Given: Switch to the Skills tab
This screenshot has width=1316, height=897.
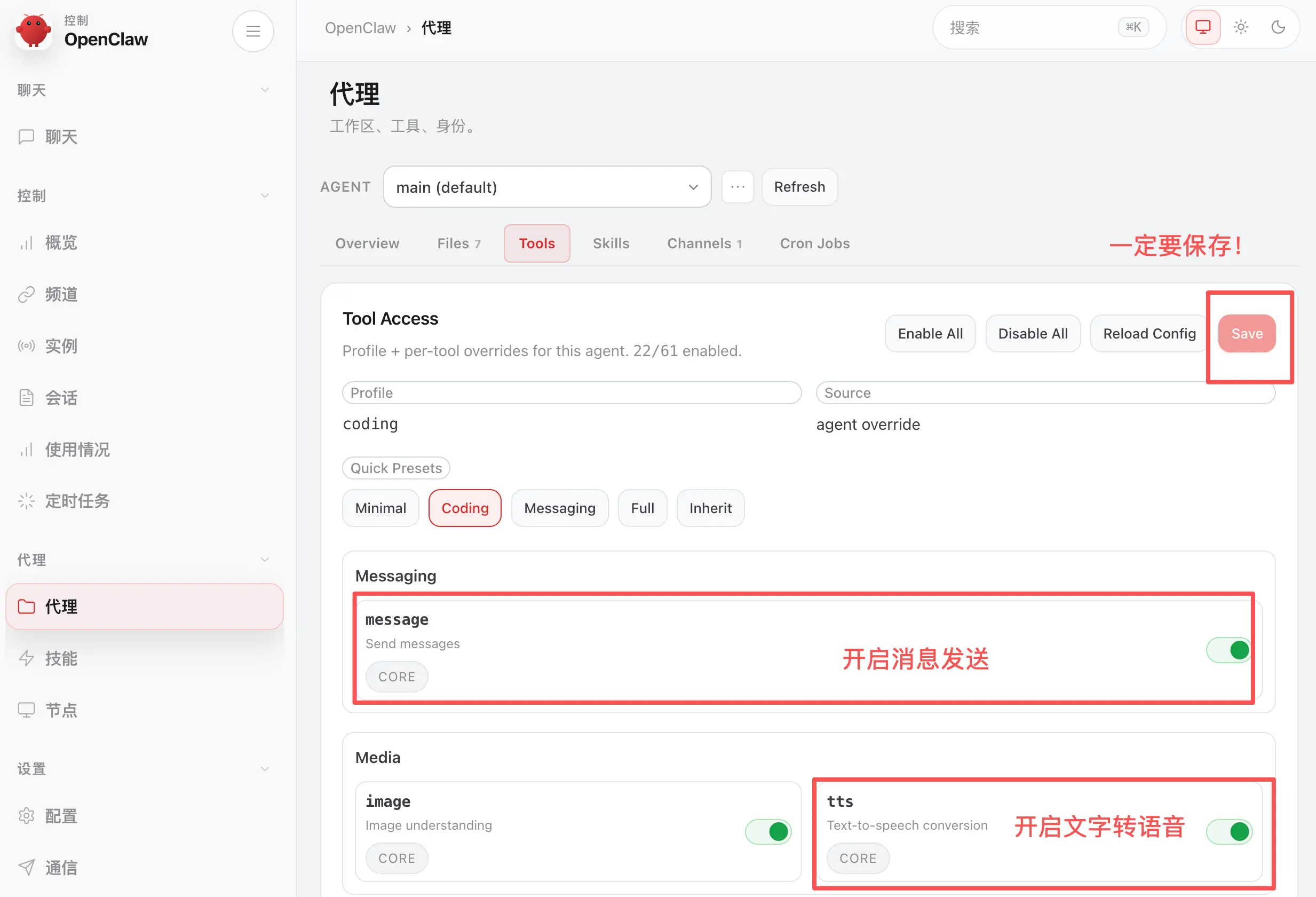Looking at the screenshot, I should 611,243.
